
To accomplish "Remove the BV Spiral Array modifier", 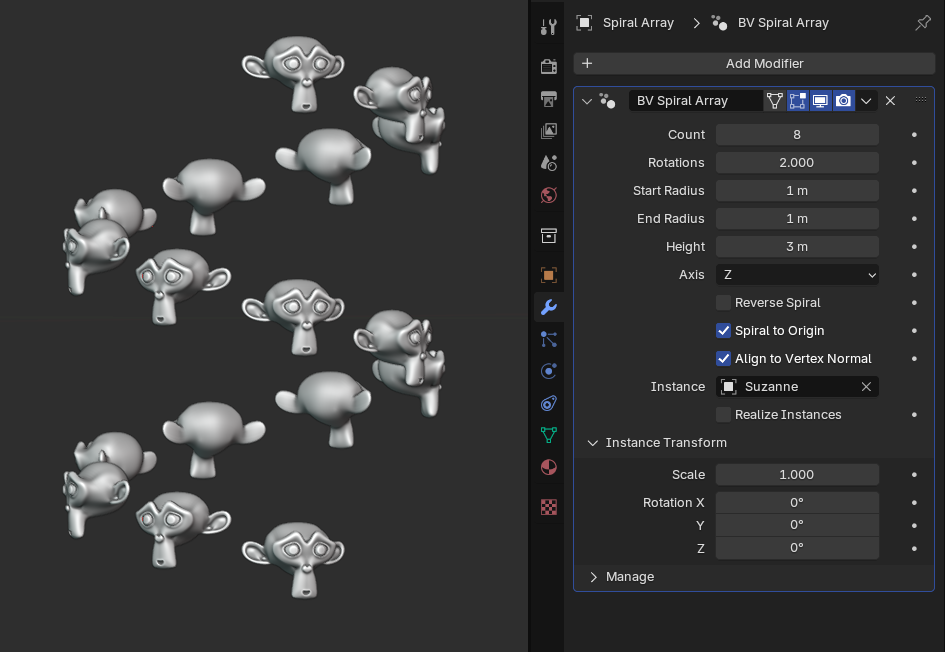I will 890,101.
